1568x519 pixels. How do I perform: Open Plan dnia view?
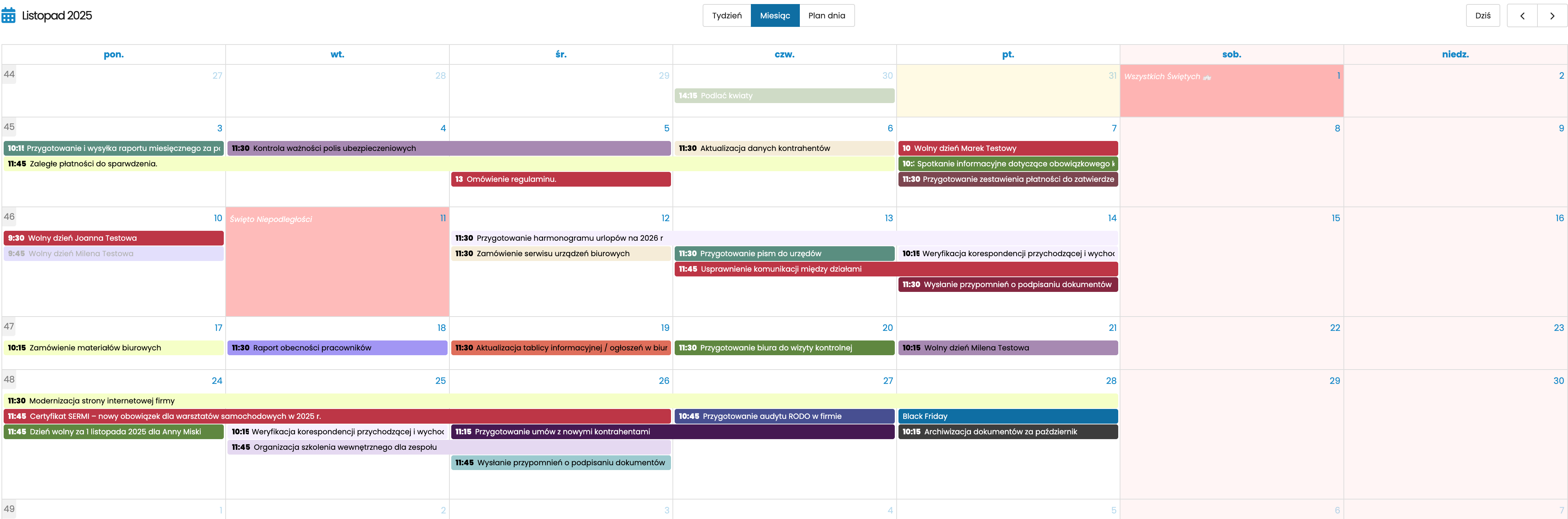click(826, 16)
